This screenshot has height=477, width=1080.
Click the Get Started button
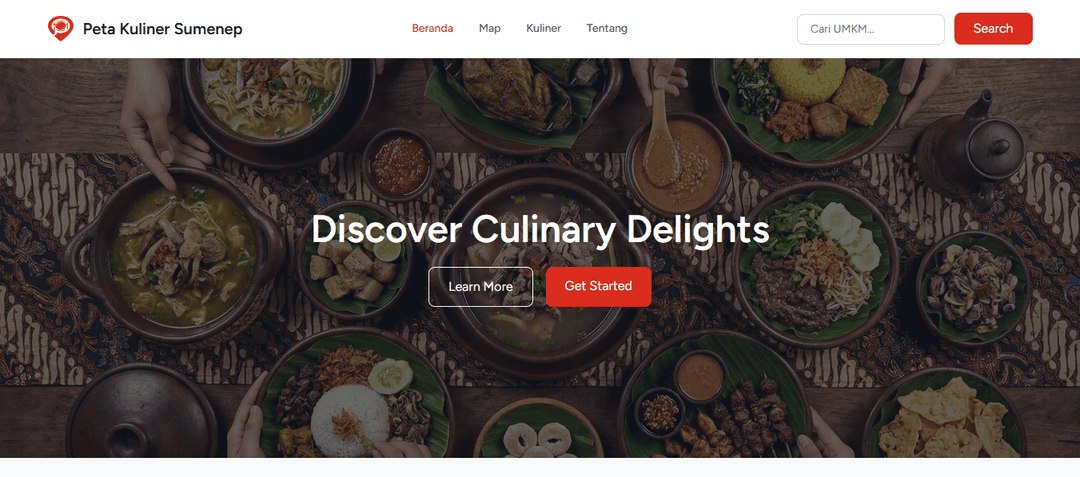[599, 286]
